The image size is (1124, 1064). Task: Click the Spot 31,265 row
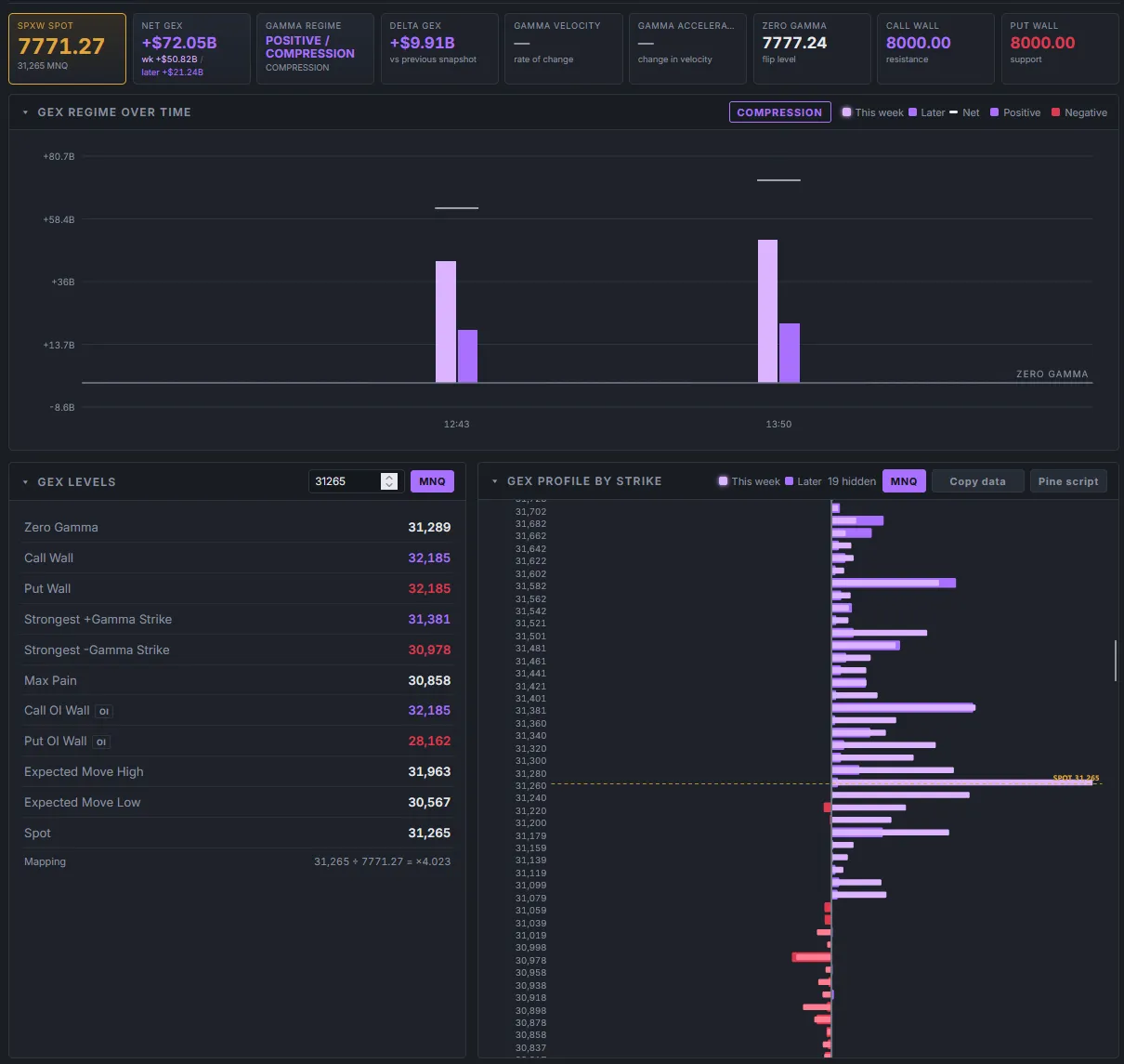coord(238,834)
